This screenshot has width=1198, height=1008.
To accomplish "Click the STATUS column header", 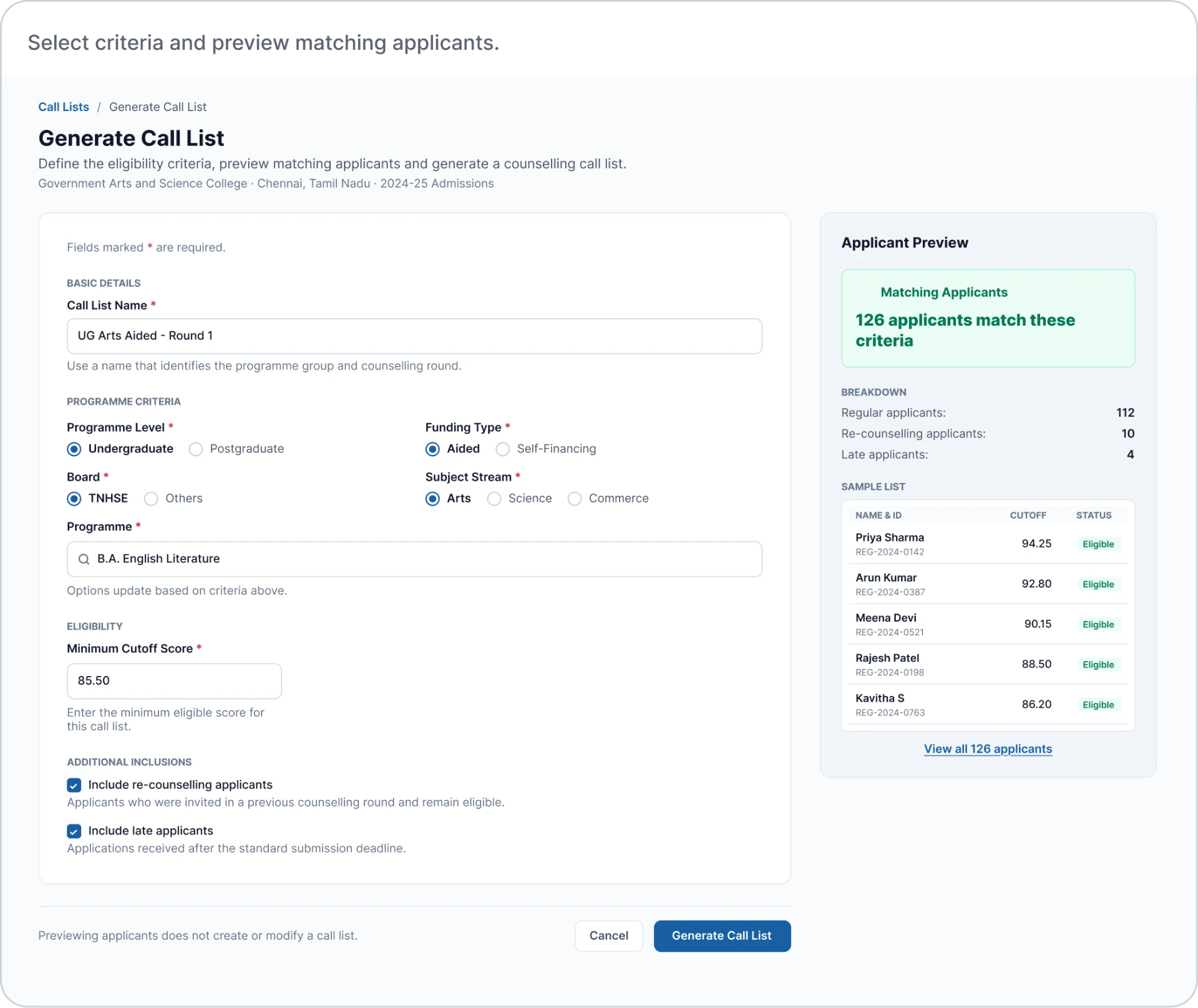I will click(x=1093, y=516).
